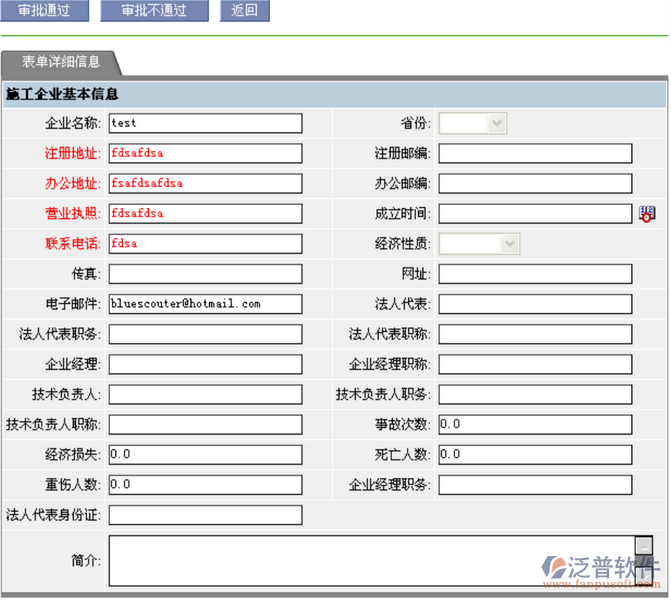
Task: Click the 网址 input field
Action: pos(535,273)
